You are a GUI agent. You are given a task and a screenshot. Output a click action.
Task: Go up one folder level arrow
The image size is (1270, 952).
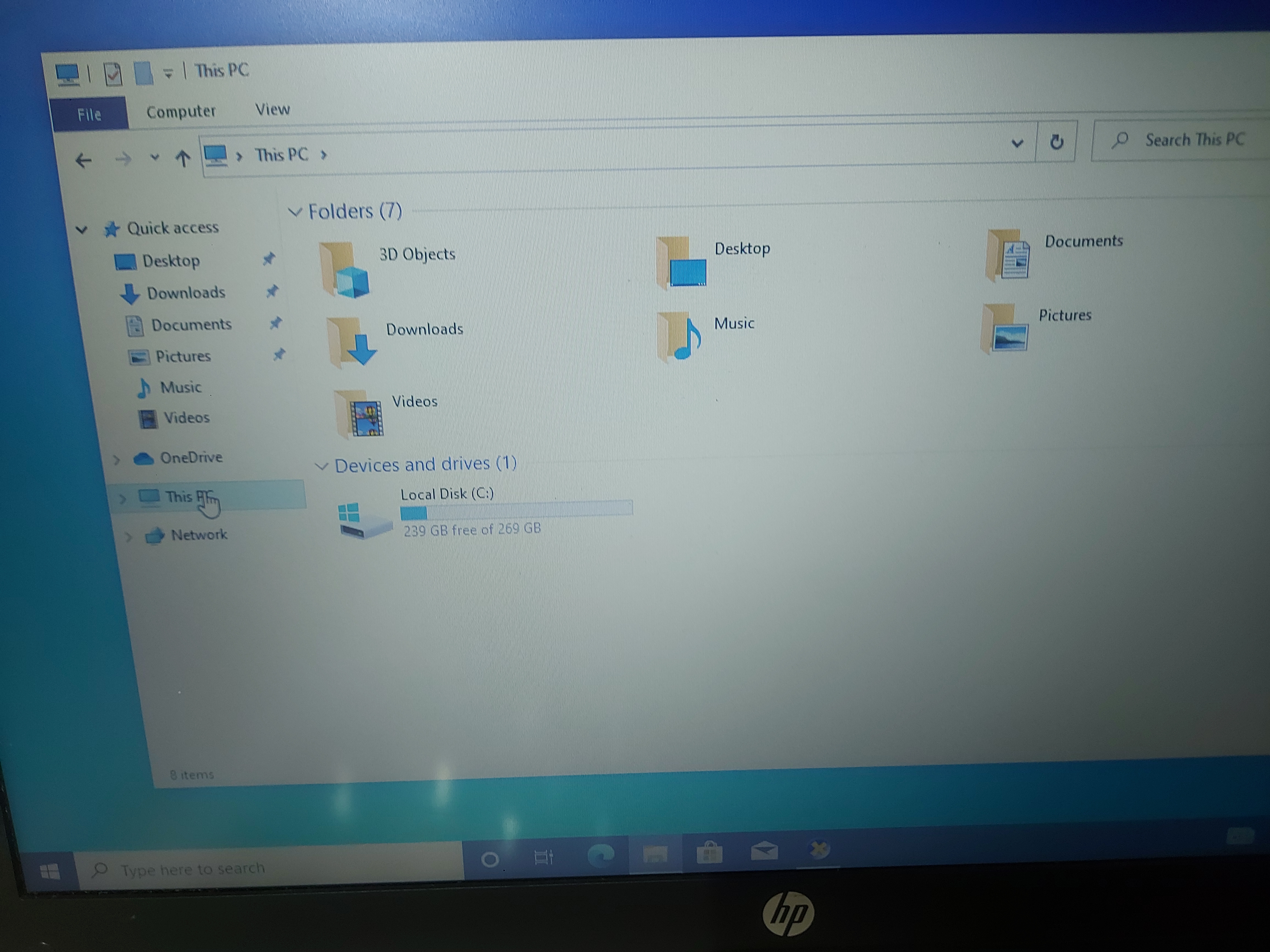click(183, 158)
